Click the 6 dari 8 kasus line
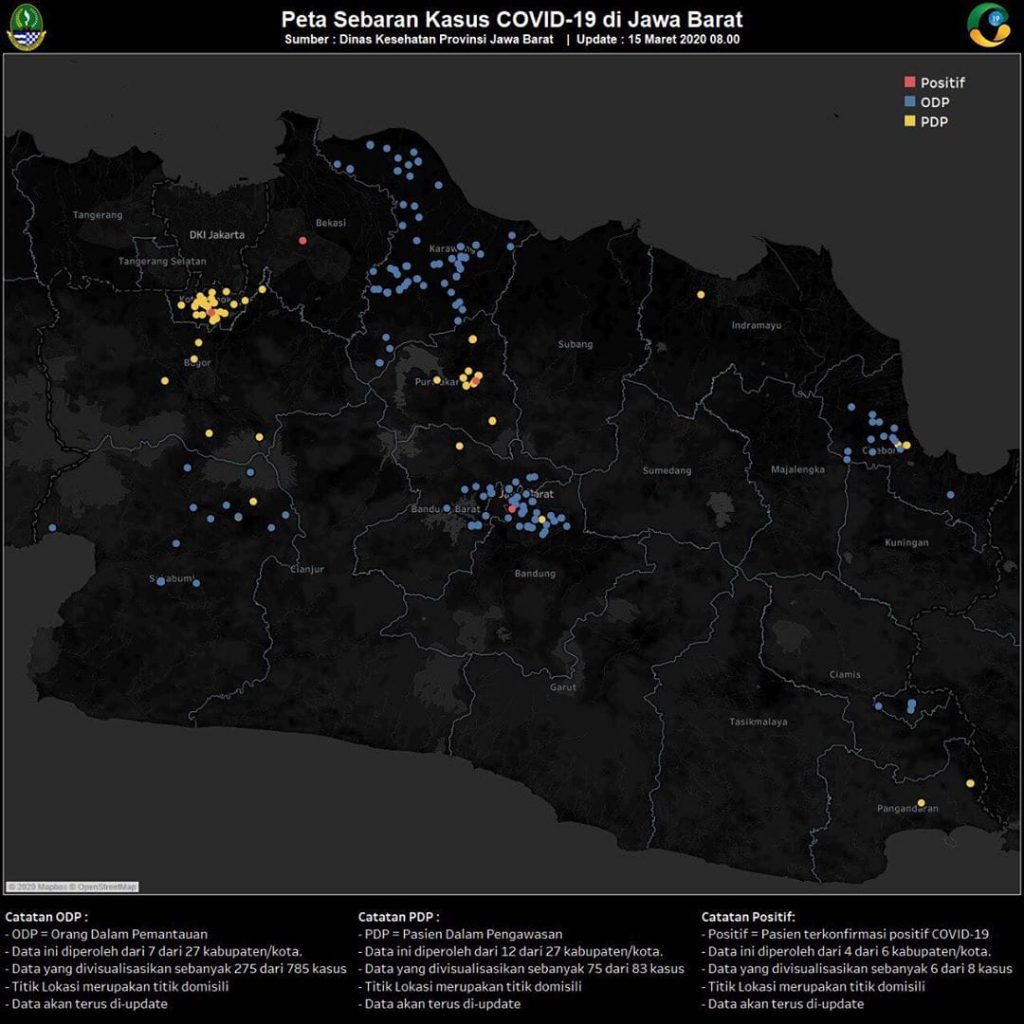The width and height of the screenshot is (1024, 1024). point(857,969)
